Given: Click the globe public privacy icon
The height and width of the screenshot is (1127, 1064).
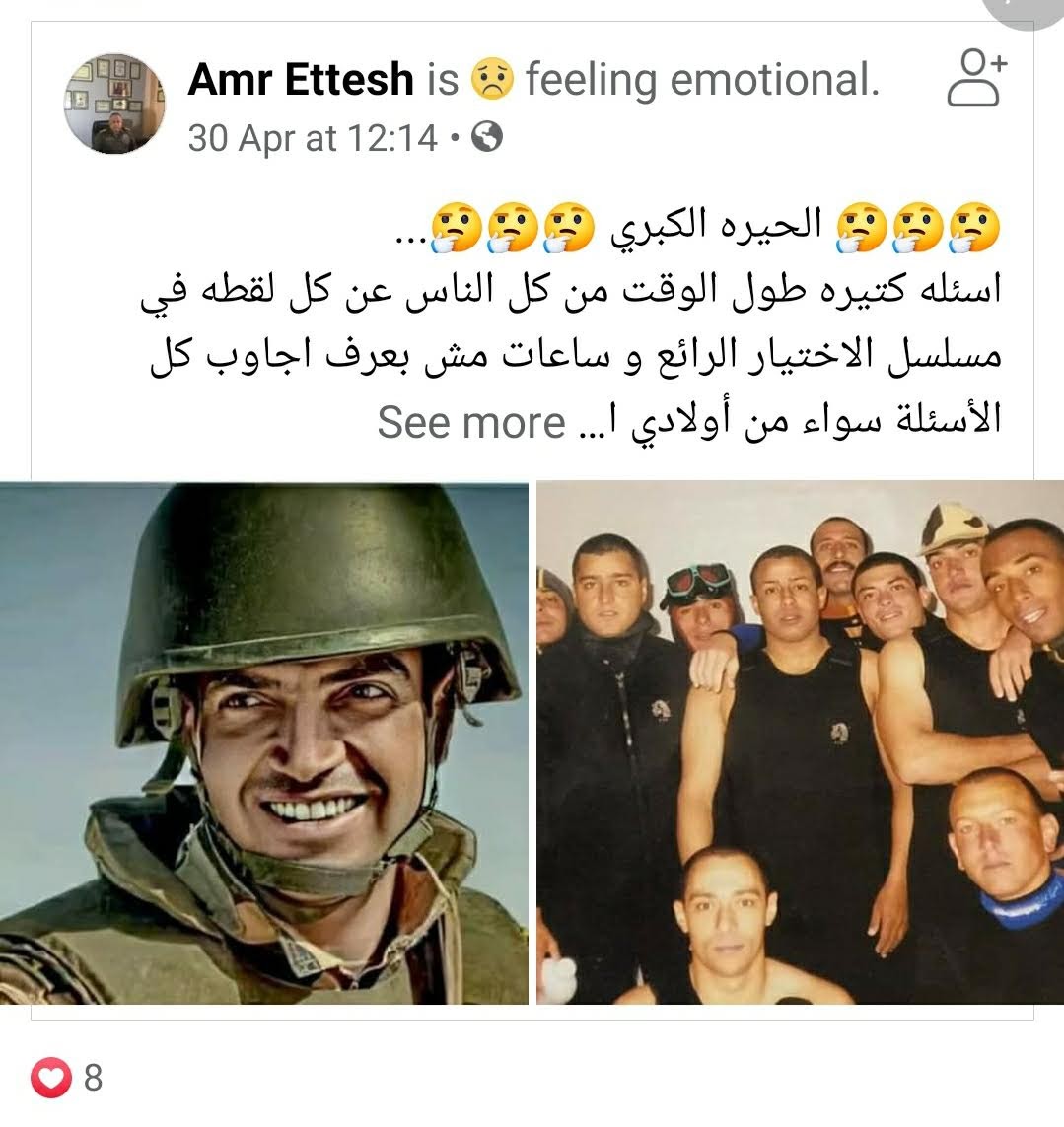Looking at the screenshot, I should (x=487, y=137).
